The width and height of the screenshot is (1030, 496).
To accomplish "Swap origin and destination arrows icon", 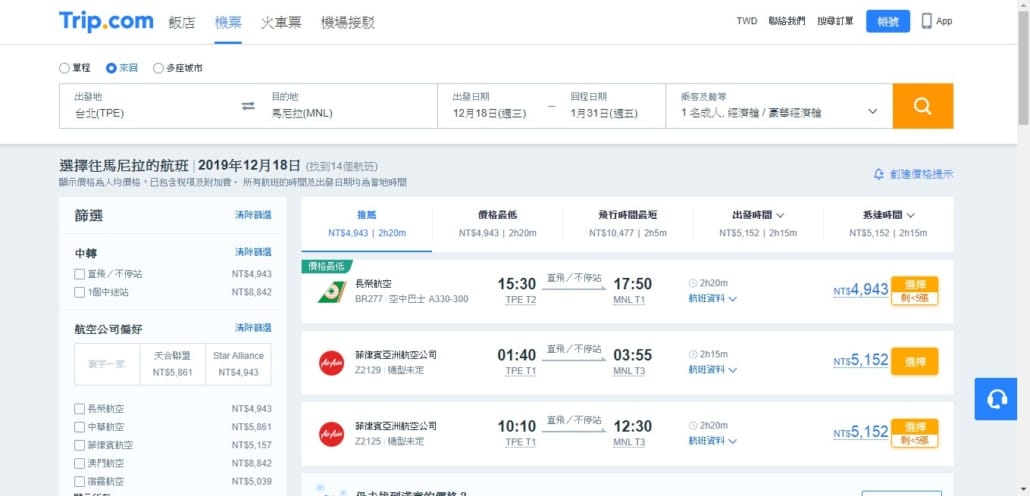I will click(x=248, y=106).
